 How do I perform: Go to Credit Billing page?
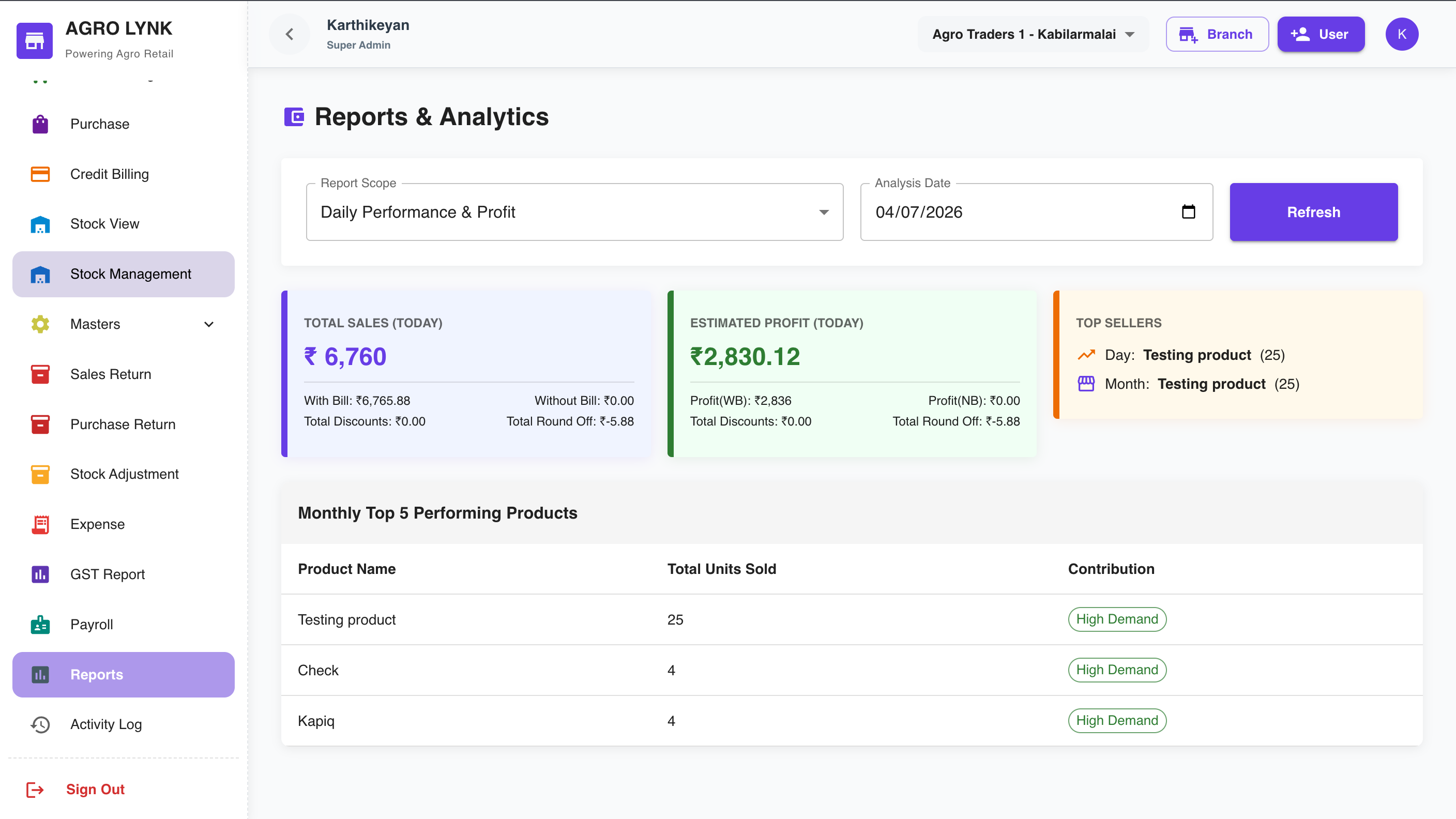pos(124,174)
